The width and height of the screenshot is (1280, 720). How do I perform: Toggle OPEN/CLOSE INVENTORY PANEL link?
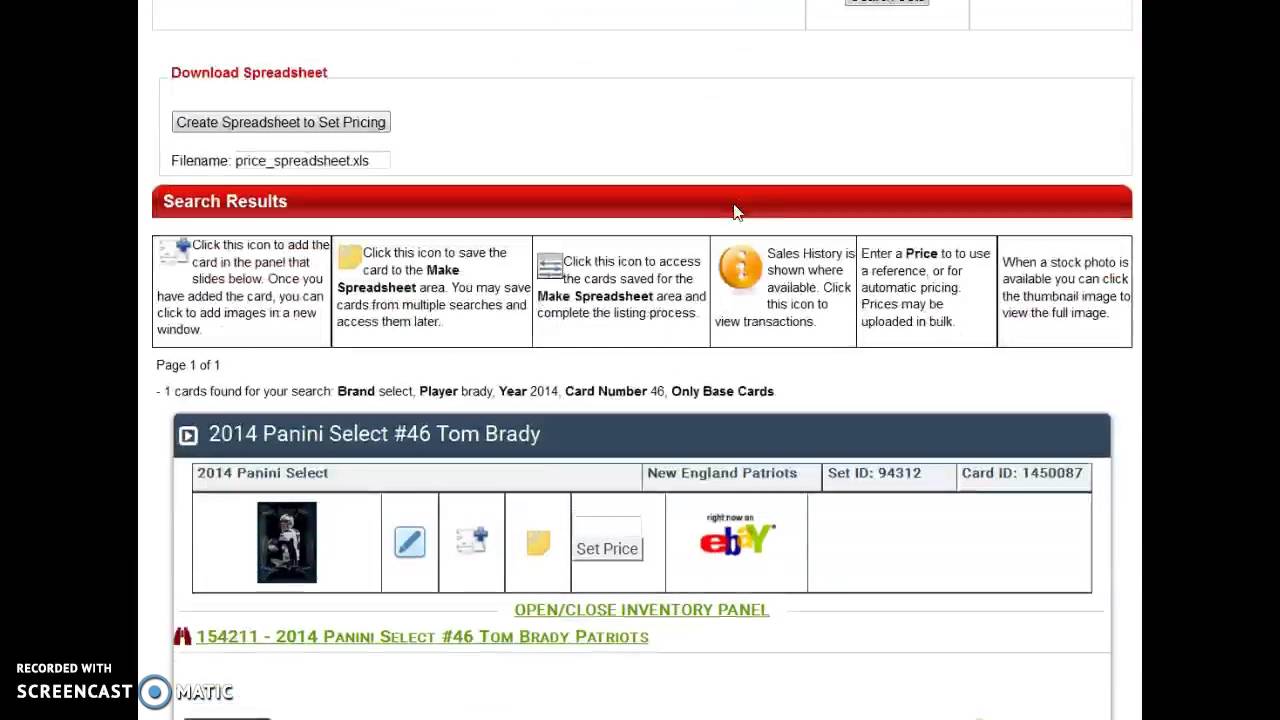point(641,610)
